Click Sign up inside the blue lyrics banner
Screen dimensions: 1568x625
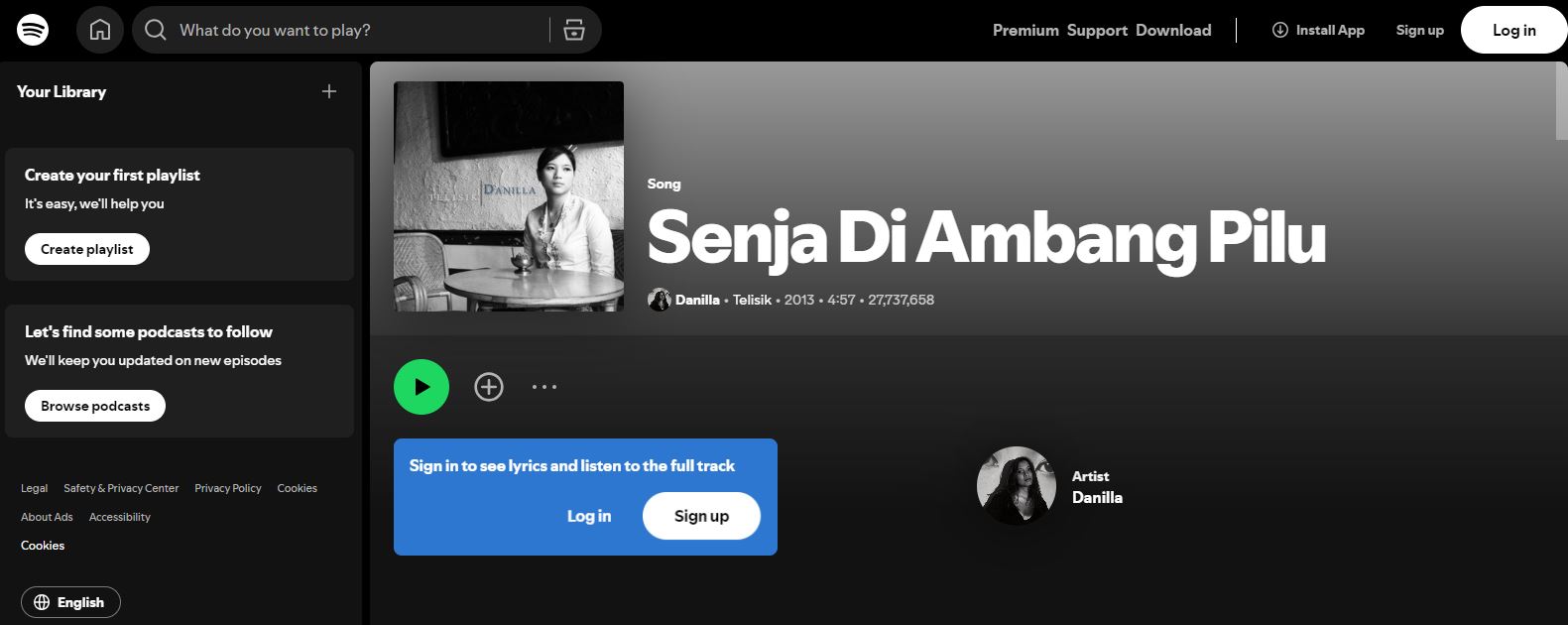tap(701, 516)
